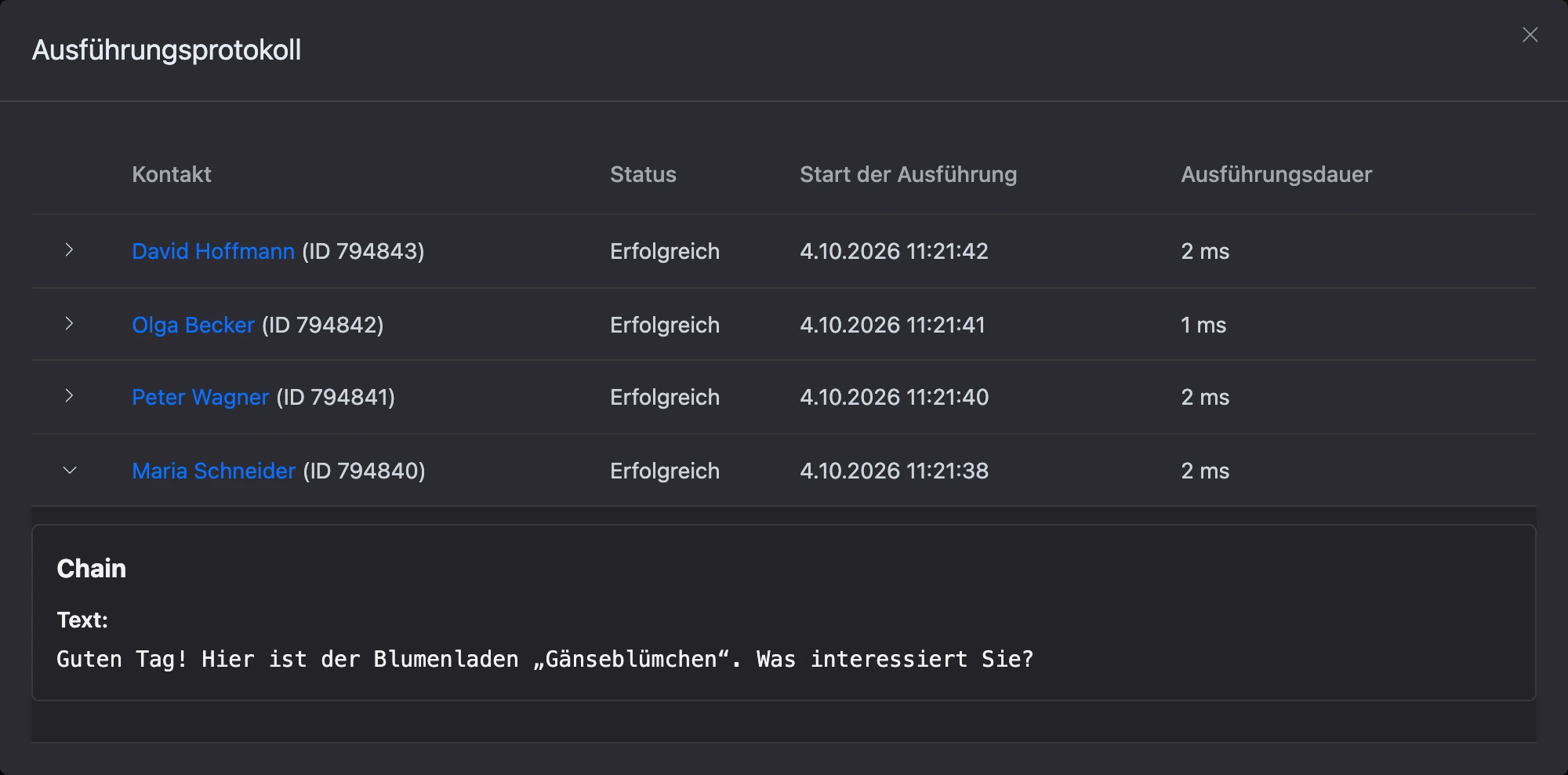Click the Ausführungsprotokoll dialog title
This screenshot has height=775, width=1568.
(x=166, y=50)
